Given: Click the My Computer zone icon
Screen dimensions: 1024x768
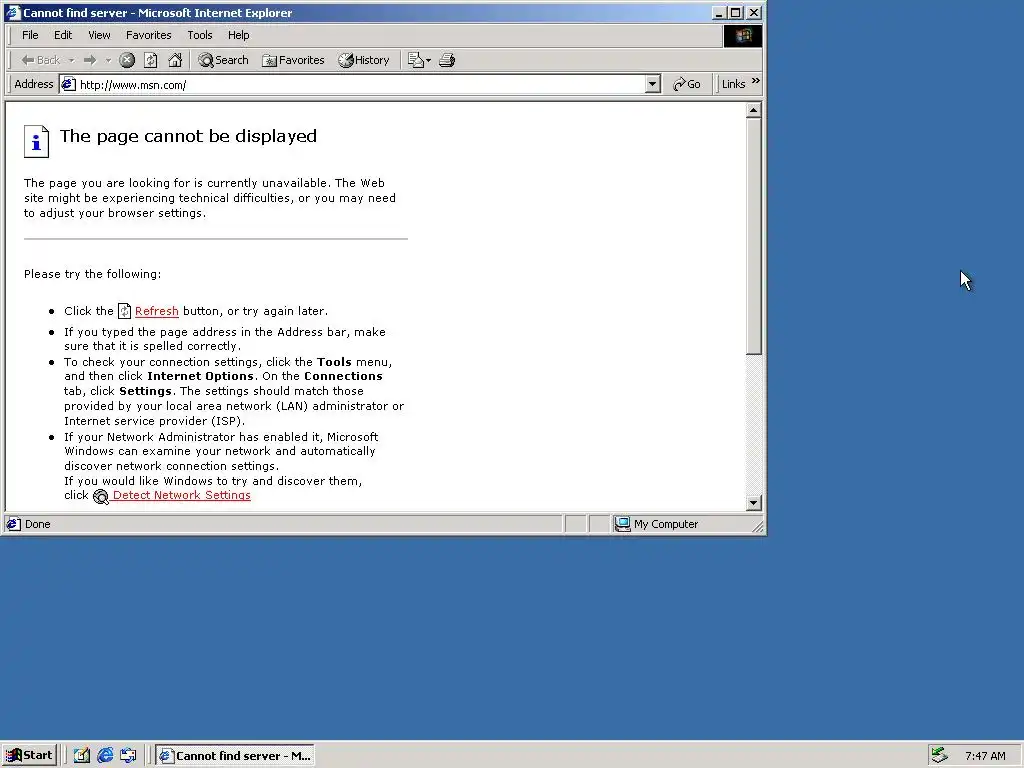Looking at the screenshot, I should 622,524.
